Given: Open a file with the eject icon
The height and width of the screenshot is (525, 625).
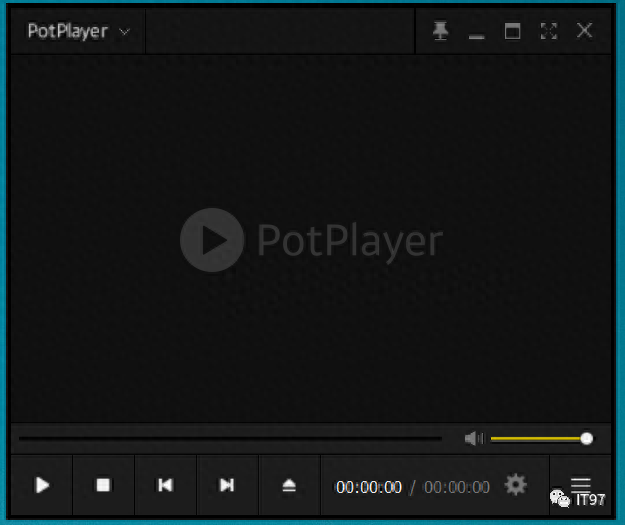Looking at the screenshot, I should (x=289, y=485).
